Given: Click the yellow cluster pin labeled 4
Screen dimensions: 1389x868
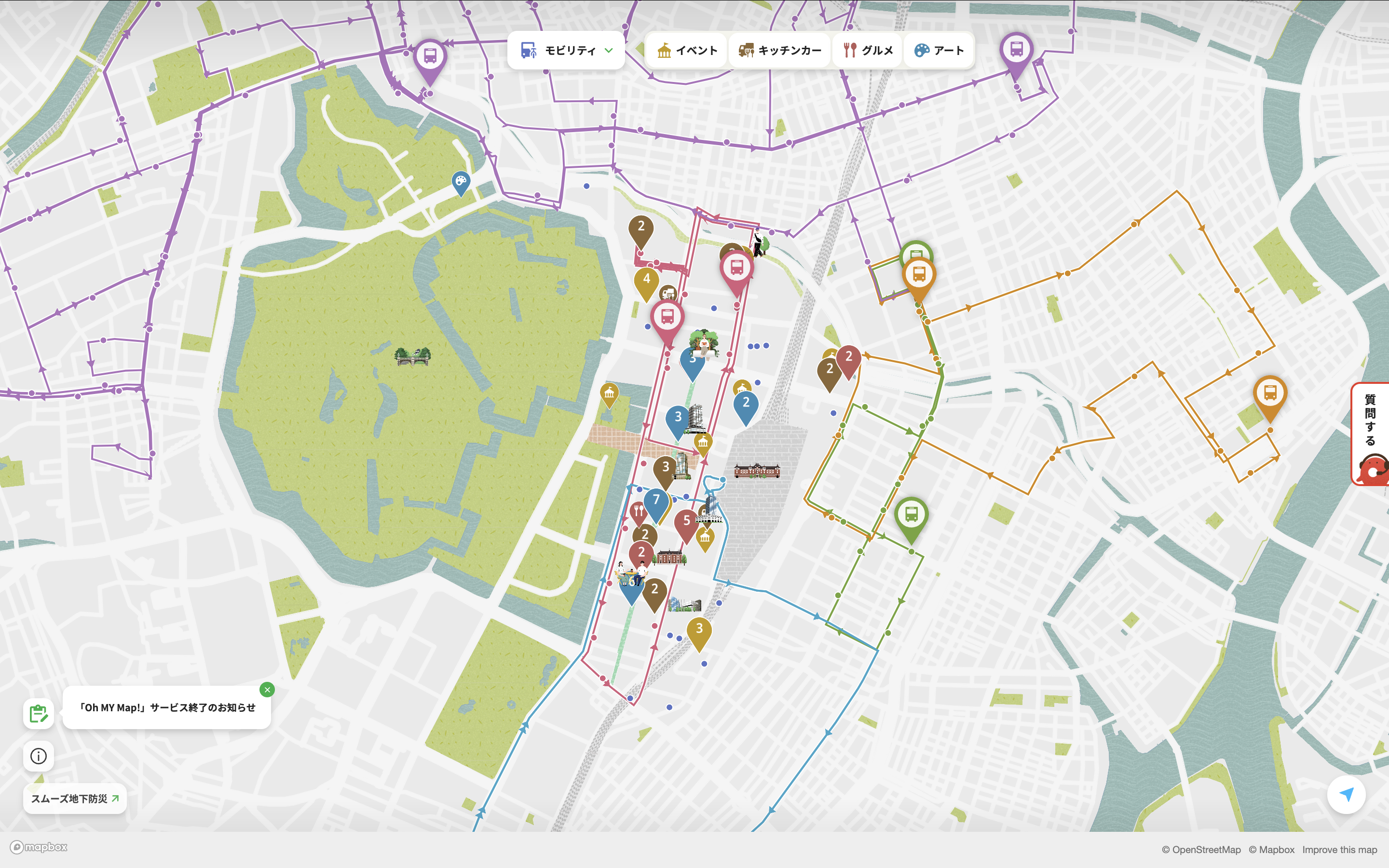Looking at the screenshot, I should (646, 284).
